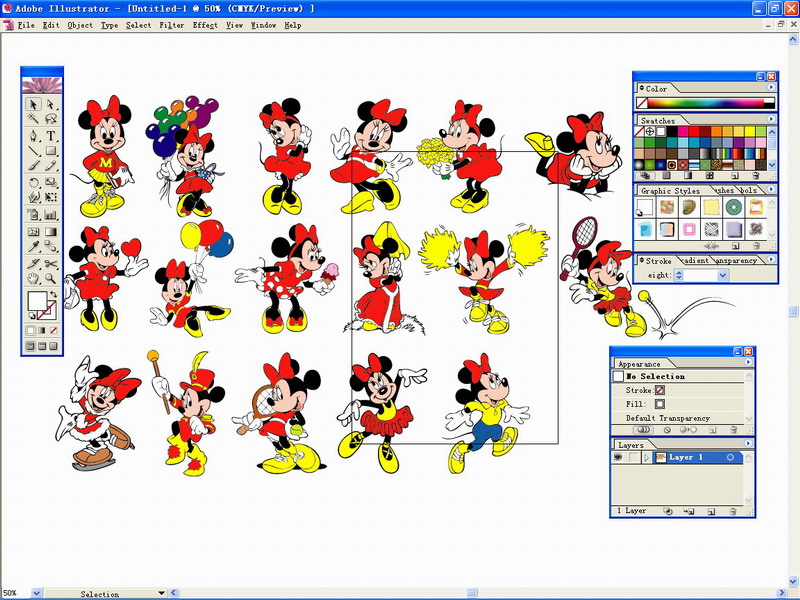Click the Stroke weight stepper arrows
Image resolution: width=800 pixels, height=600 pixels.
click(679, 276)
